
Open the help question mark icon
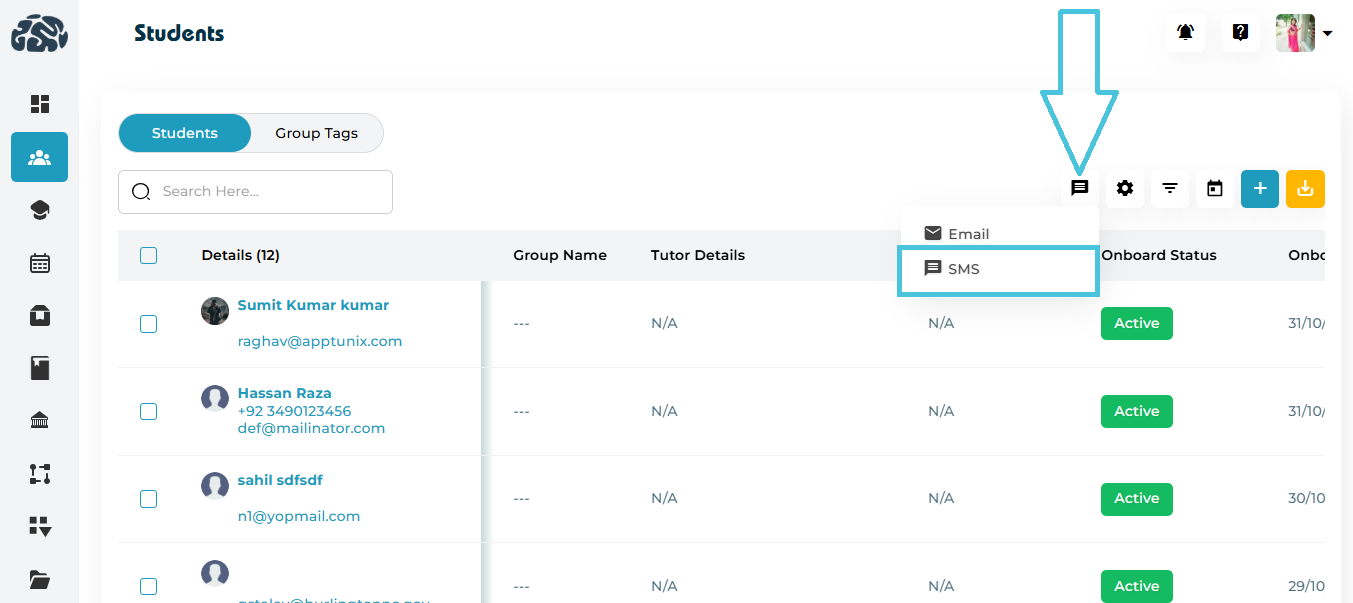(x=1240, y=33)
